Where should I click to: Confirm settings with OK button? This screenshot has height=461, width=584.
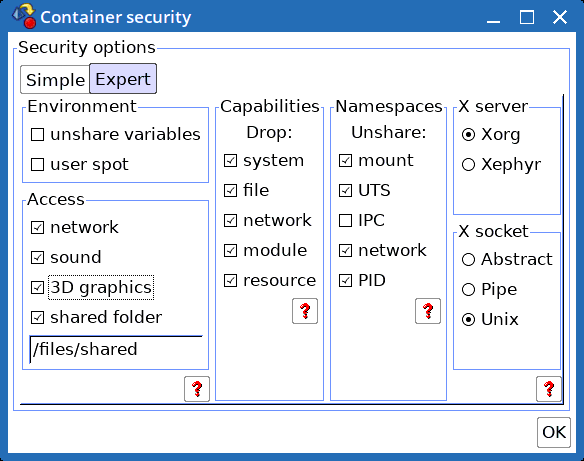[554, 432]
